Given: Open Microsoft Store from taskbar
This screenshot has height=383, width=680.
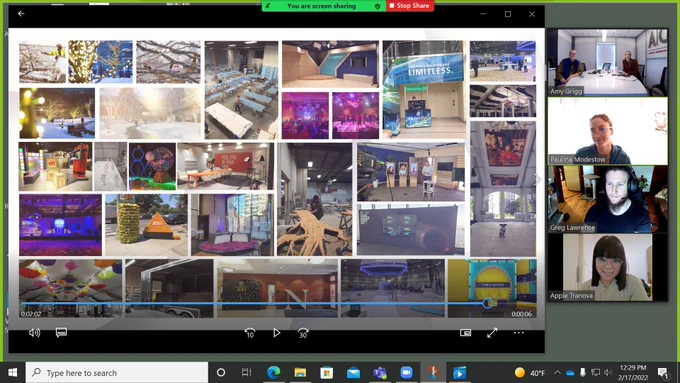Looking at the screenshot, I should pos(327,373).
